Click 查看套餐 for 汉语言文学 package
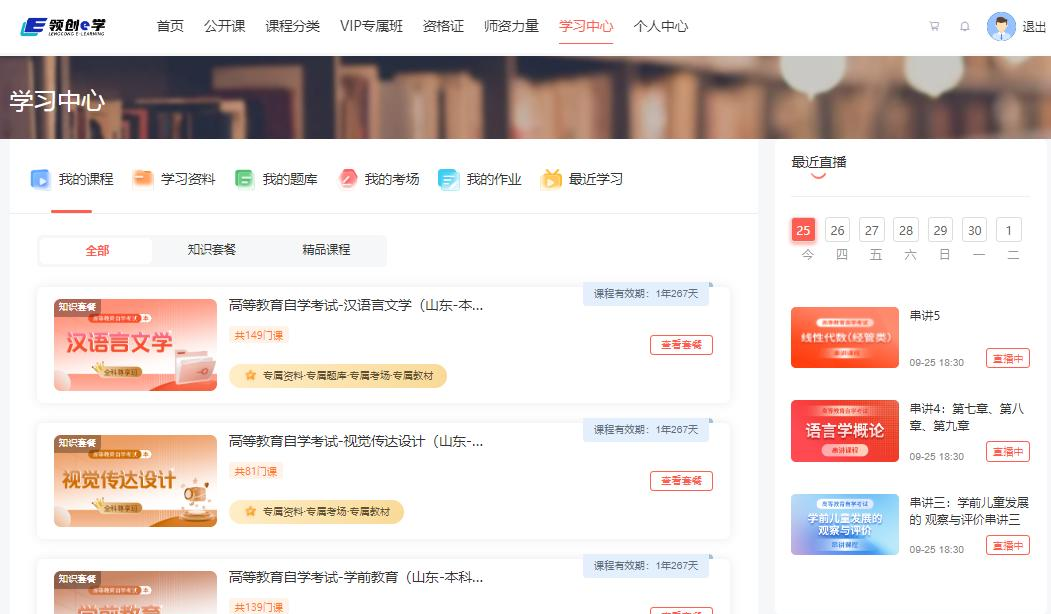 click(681, 344)
